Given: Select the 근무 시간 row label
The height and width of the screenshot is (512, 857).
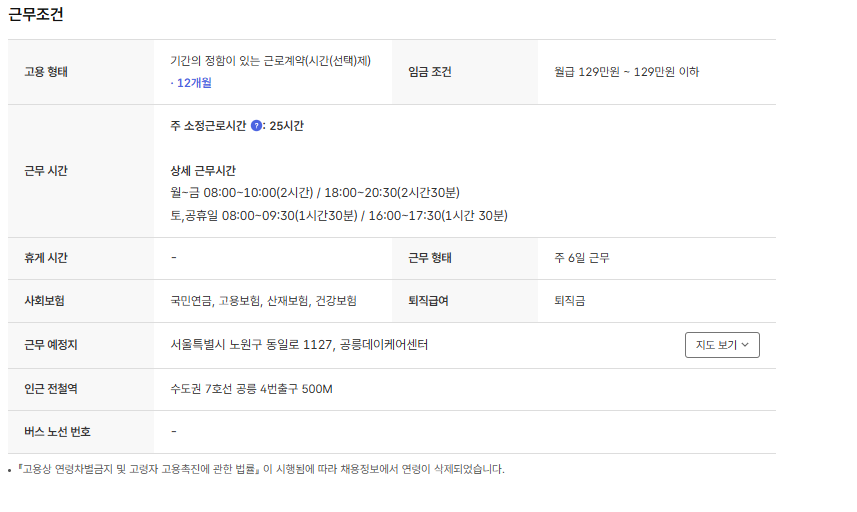Looking at the screenshot, I should [46, 171].
